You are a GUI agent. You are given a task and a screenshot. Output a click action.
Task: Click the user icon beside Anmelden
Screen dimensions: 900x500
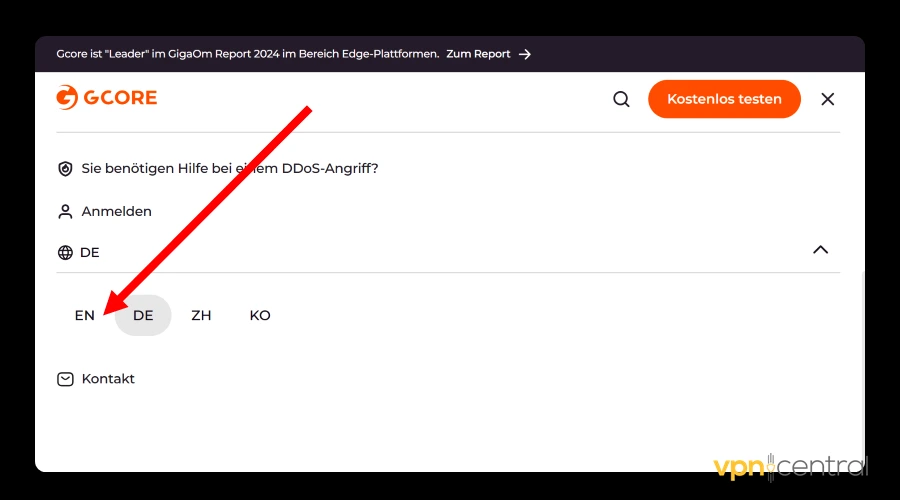[65, 212]
